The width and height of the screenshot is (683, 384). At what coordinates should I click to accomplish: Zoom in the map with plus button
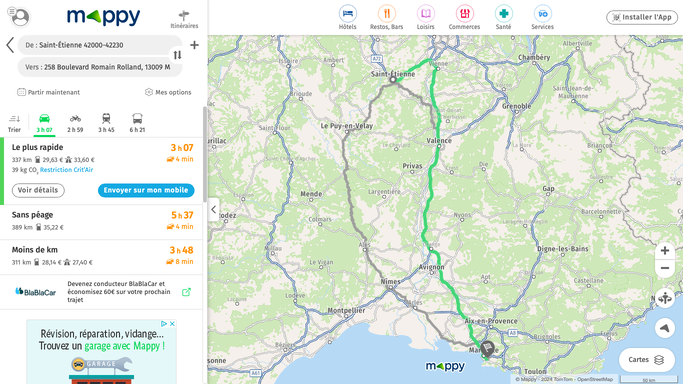pyautogui.click(x=665, y=250)
